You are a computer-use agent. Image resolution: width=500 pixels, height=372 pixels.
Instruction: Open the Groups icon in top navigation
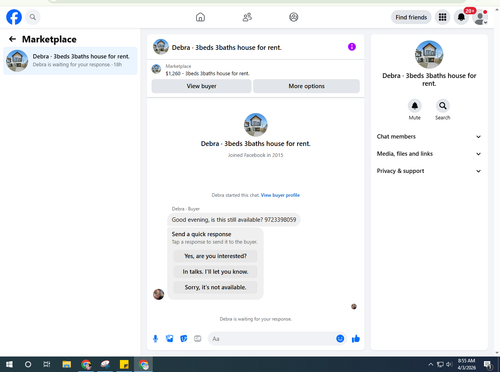tap(294, 17)
